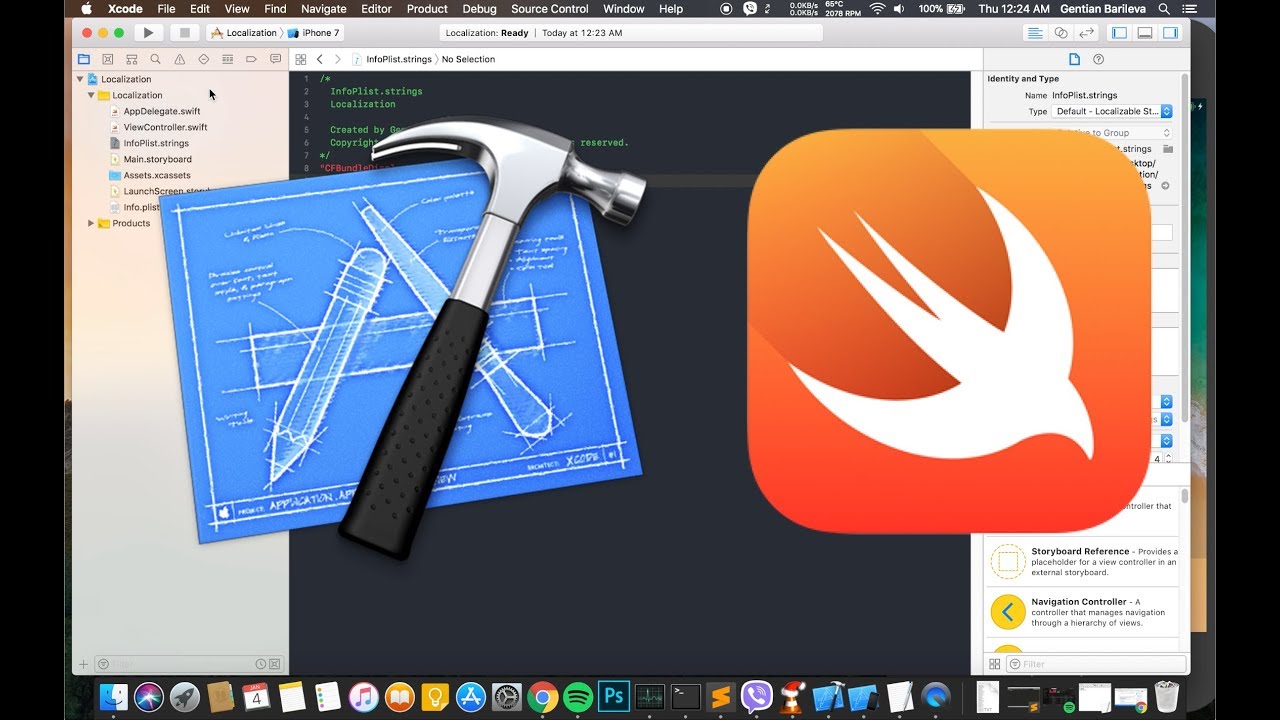Add a new file with plus button
The width and height of the screenshot is (1280, 720).
point(83,664)
